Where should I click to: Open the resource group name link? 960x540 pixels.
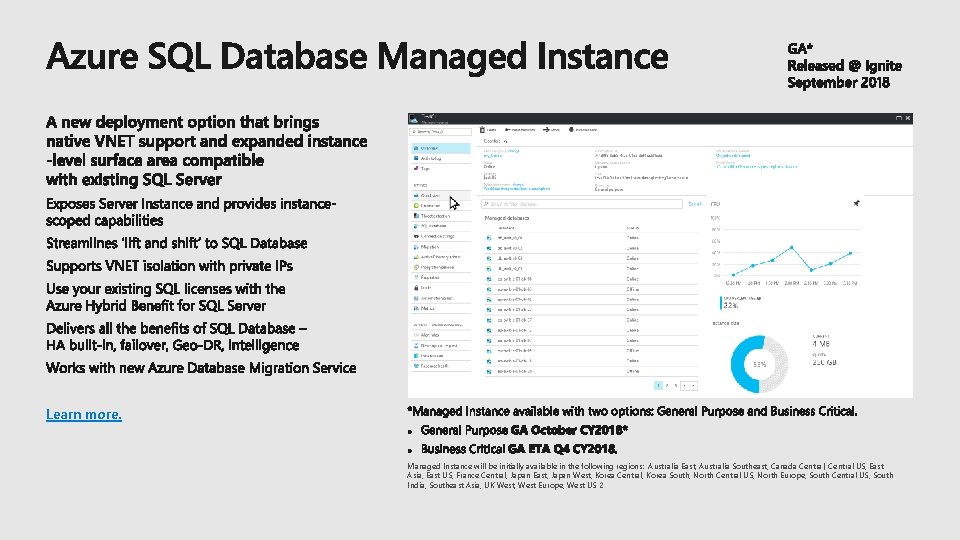[x=493, y=156]
